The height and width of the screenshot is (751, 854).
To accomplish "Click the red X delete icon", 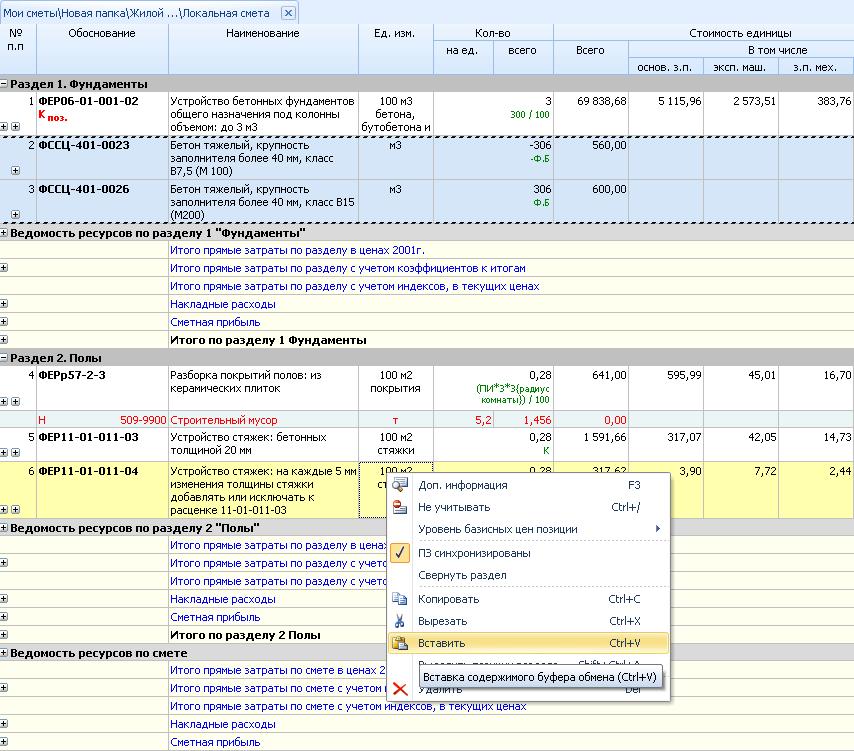I will [400, 689].
